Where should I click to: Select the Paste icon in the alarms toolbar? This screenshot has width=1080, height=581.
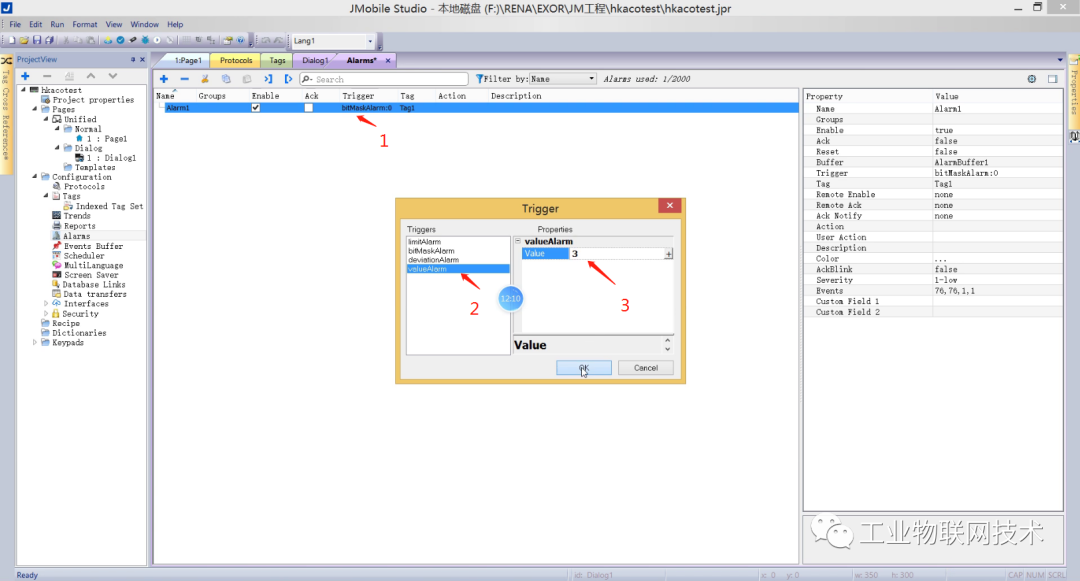[247, 79]
